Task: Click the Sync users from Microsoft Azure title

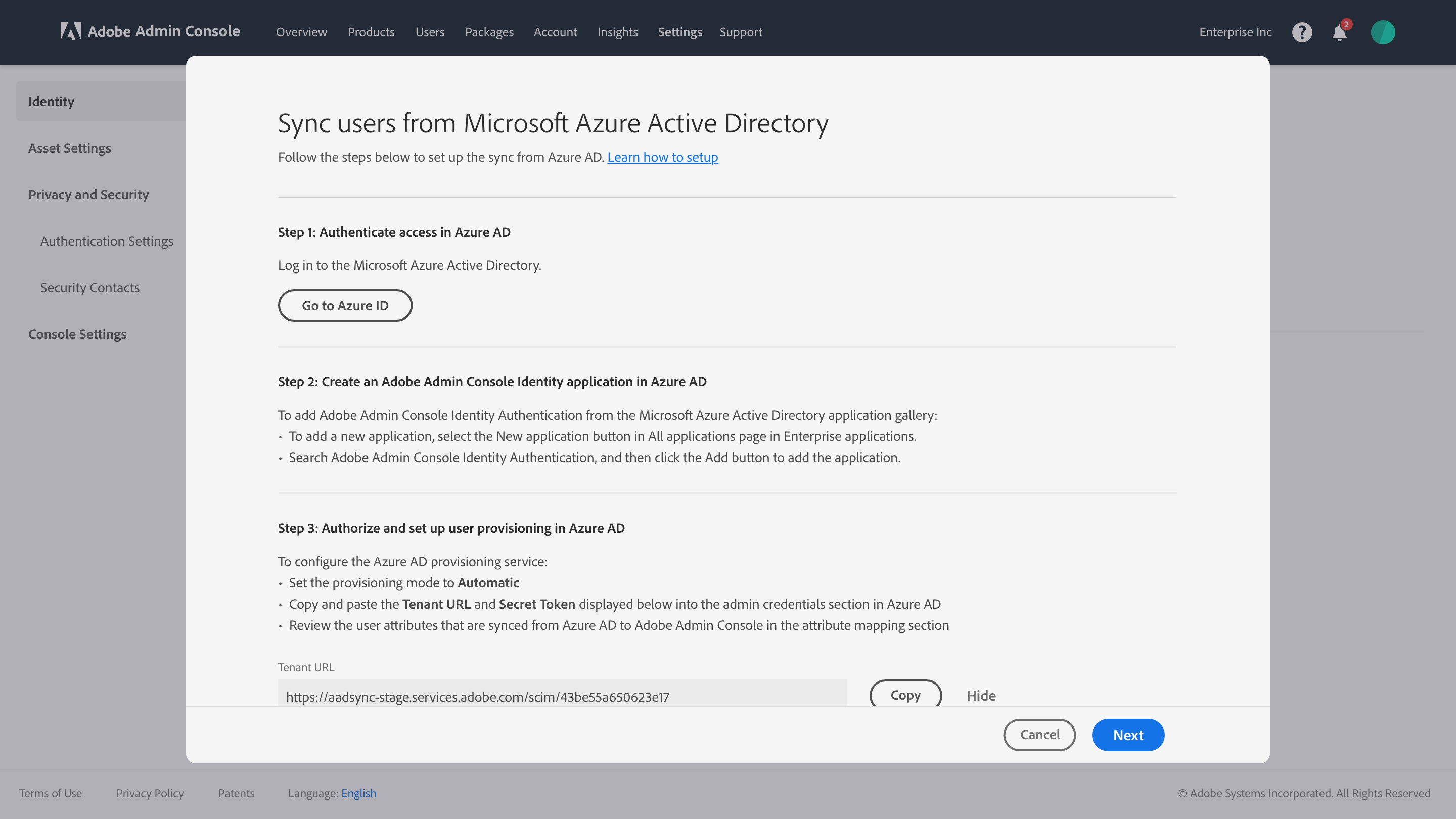Action: [553, 124]
